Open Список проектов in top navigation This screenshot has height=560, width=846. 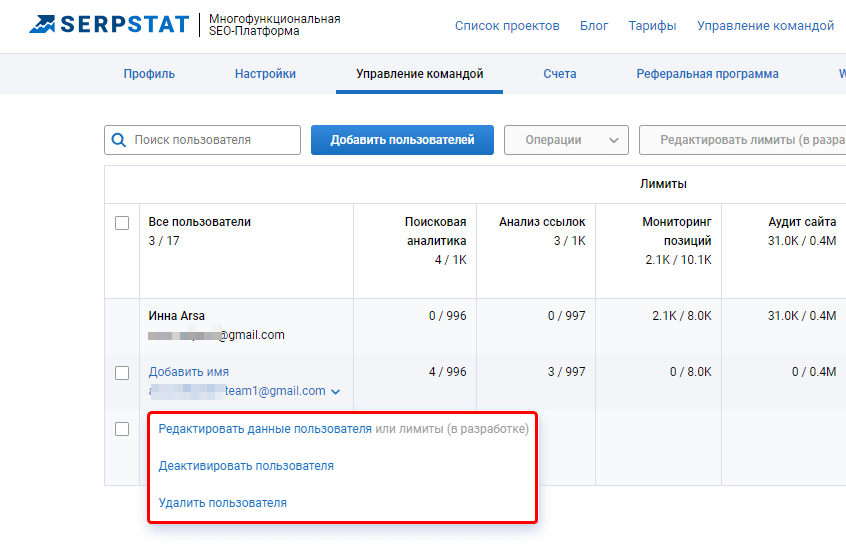[x=507, y=26]
